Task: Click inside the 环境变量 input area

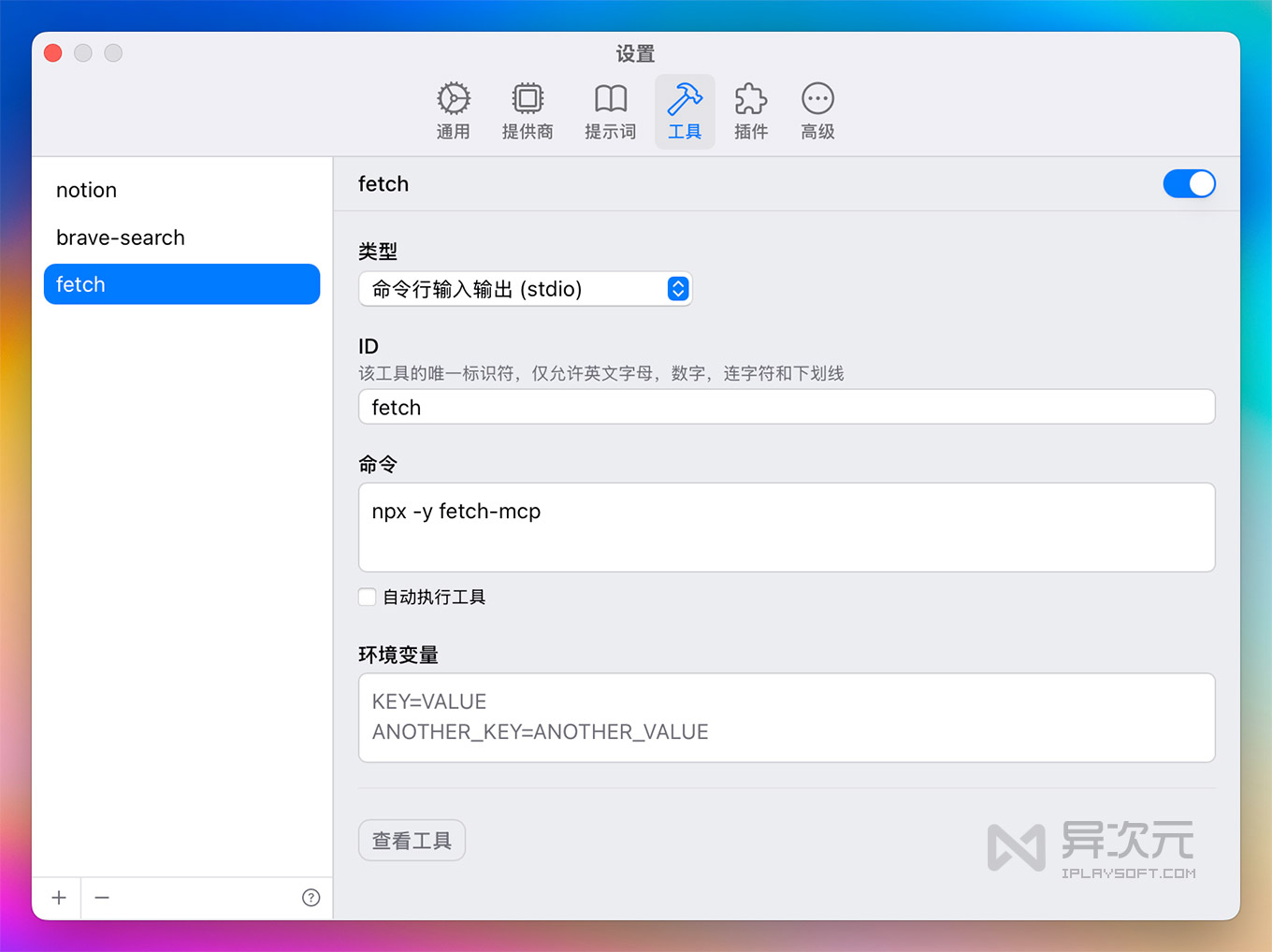Action: [786, 717]
